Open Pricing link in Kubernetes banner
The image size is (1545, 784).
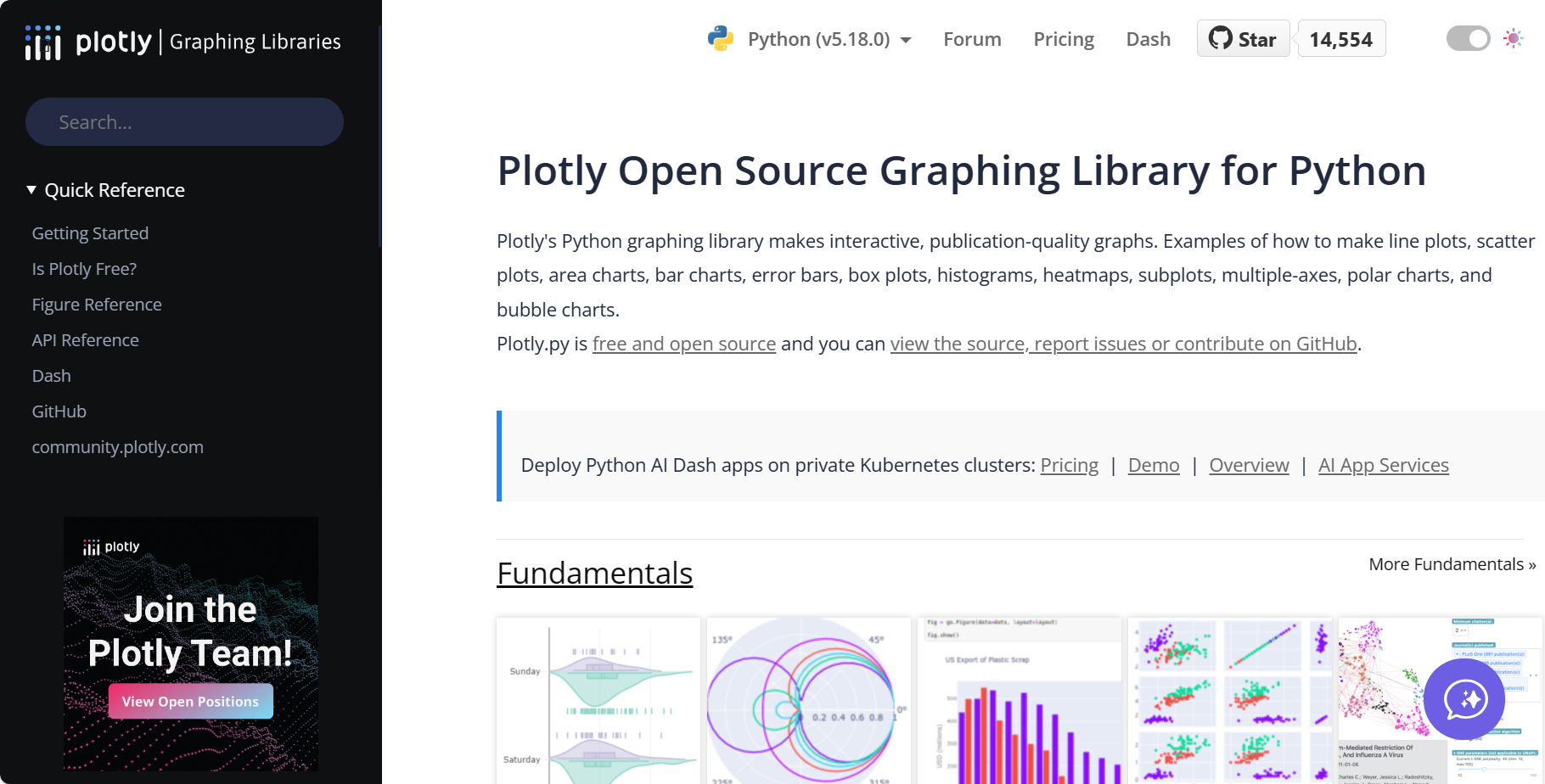tap(1070, 465)
